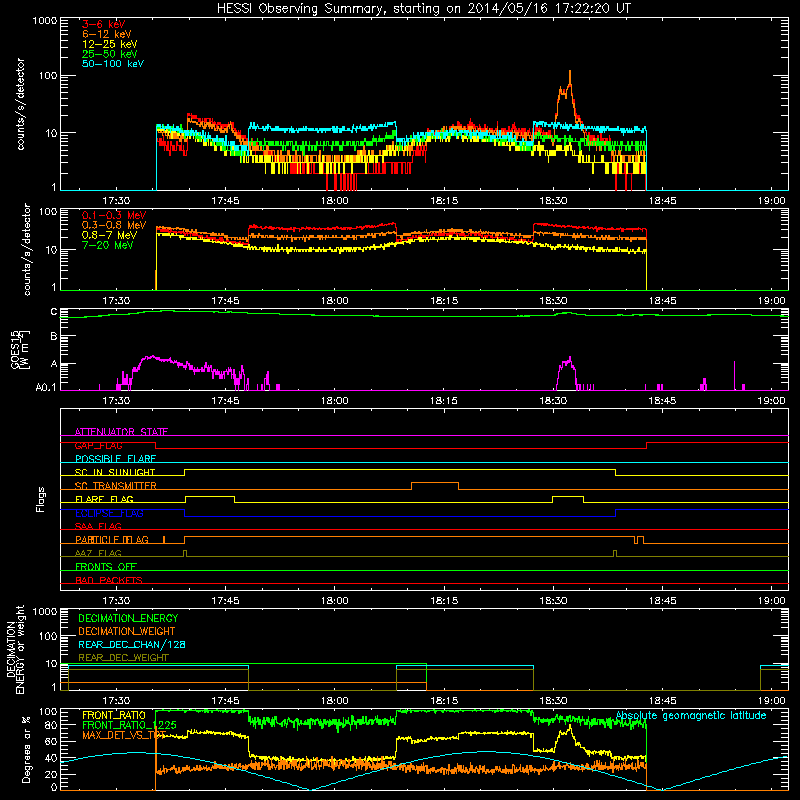This screenshot has width=800, height=800.
Task: Click the GAP_FLAG label
Action: (x=98, y=445)
